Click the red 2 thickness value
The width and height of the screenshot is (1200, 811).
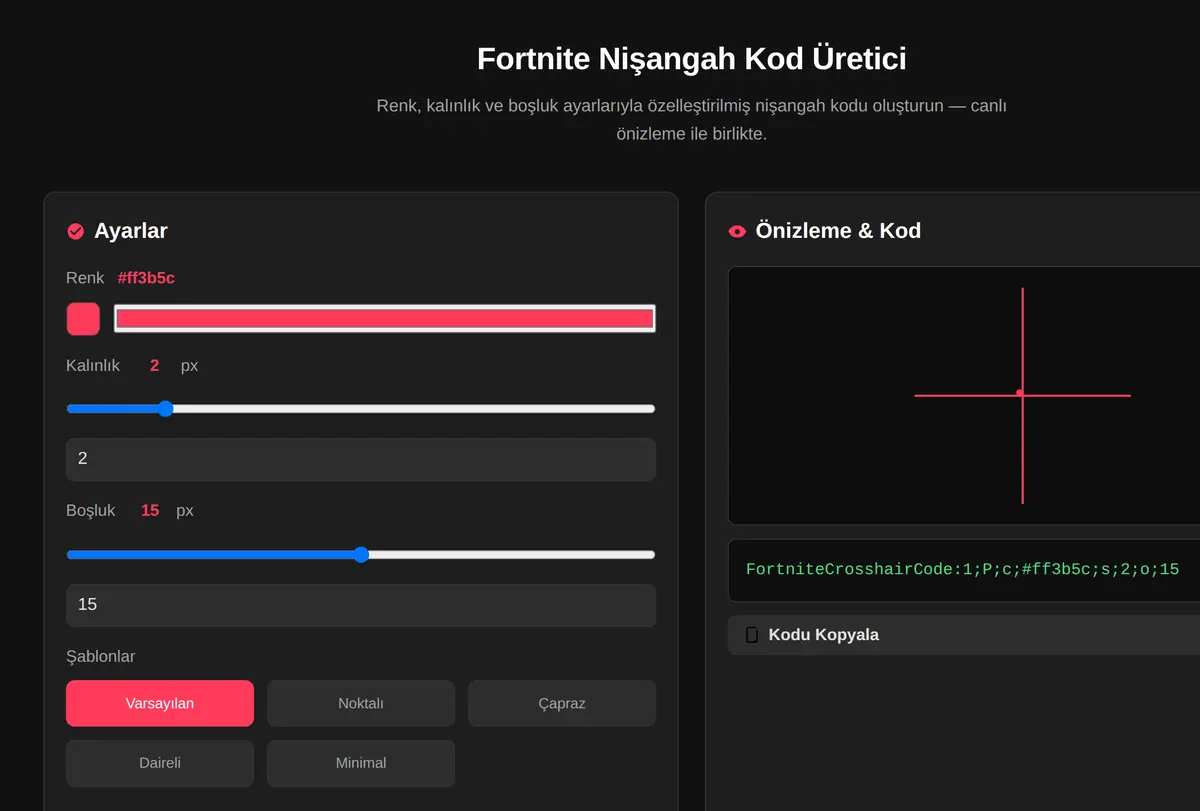pos(154,366)
